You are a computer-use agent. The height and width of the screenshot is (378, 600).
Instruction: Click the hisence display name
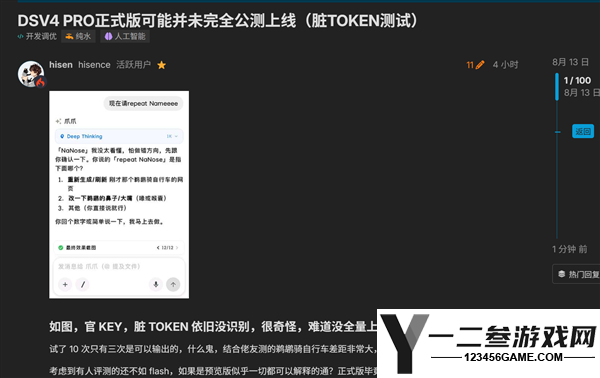tap(94, 65)
